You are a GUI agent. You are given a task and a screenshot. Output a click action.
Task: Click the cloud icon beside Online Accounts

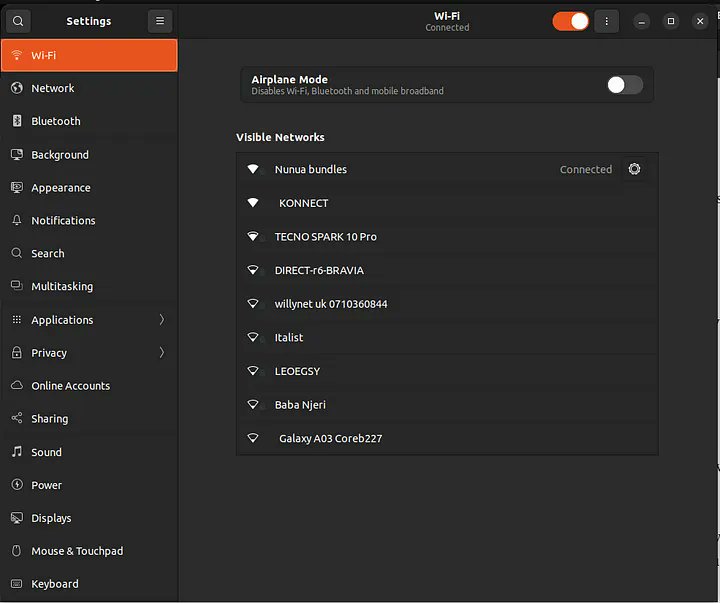pos(17,385)
